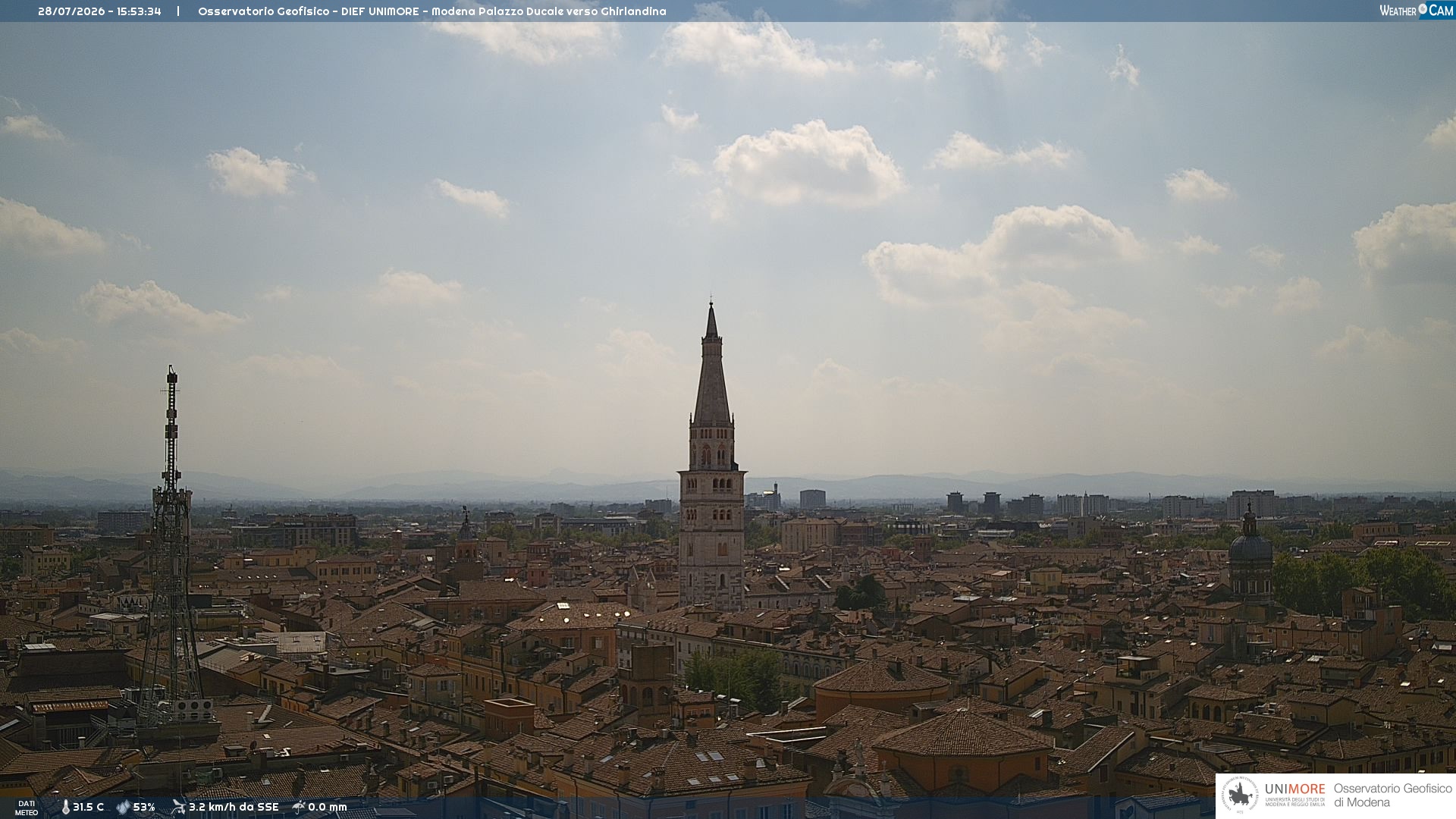1456x819 pixels.
Task: Click the thermometer temperature icon
Action: coord(66,808)
